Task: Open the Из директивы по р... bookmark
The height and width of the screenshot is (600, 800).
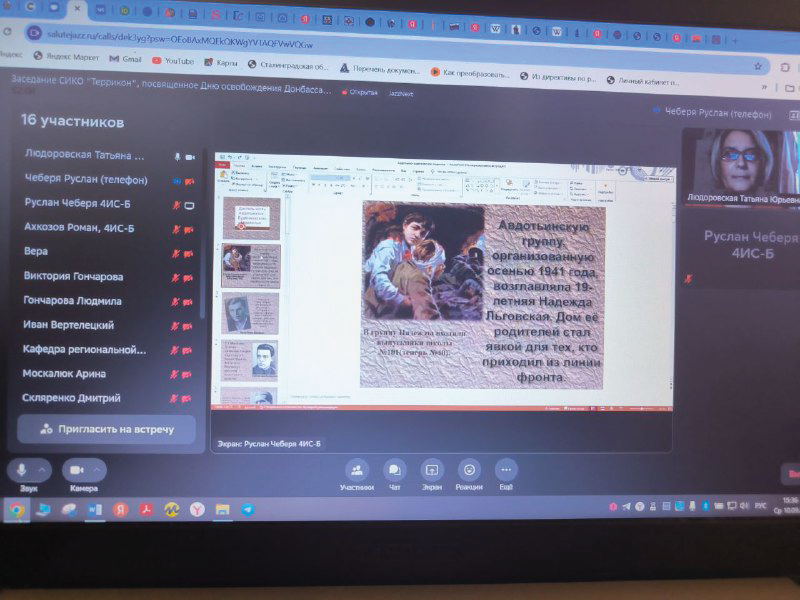Action: pos(558,77)
